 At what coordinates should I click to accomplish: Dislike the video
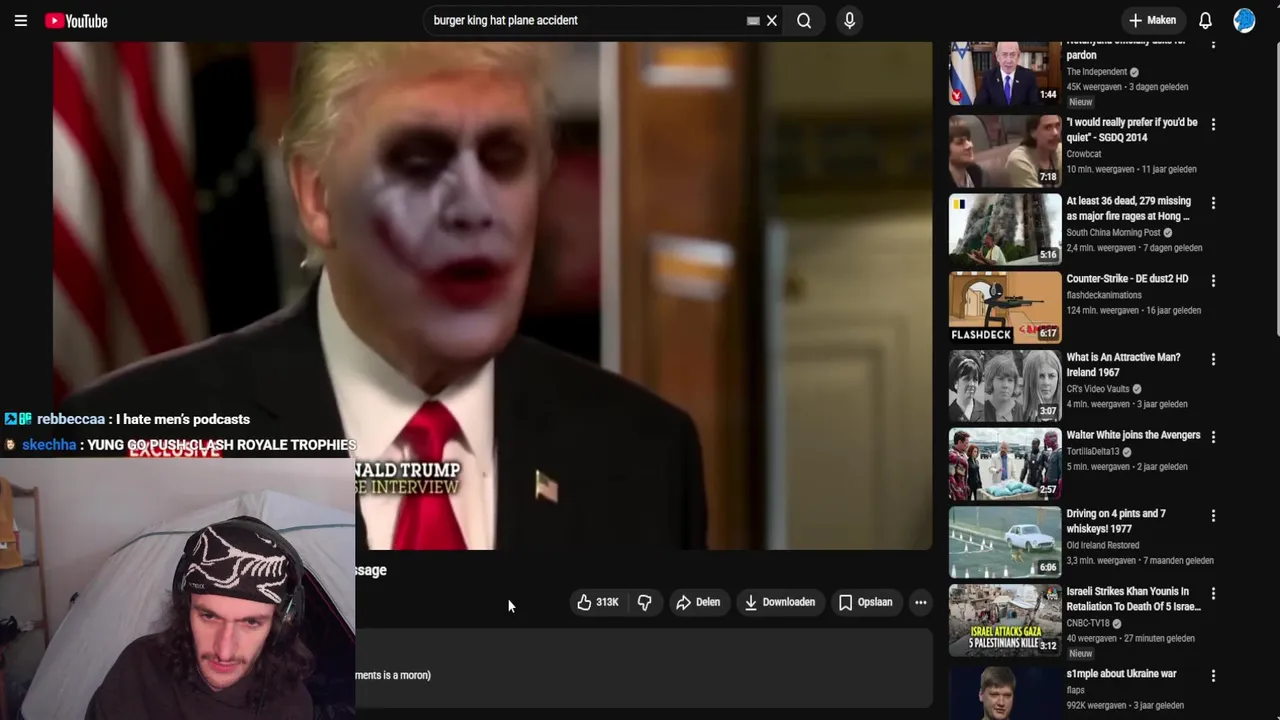pyautogui.click(x=645, y=602)
